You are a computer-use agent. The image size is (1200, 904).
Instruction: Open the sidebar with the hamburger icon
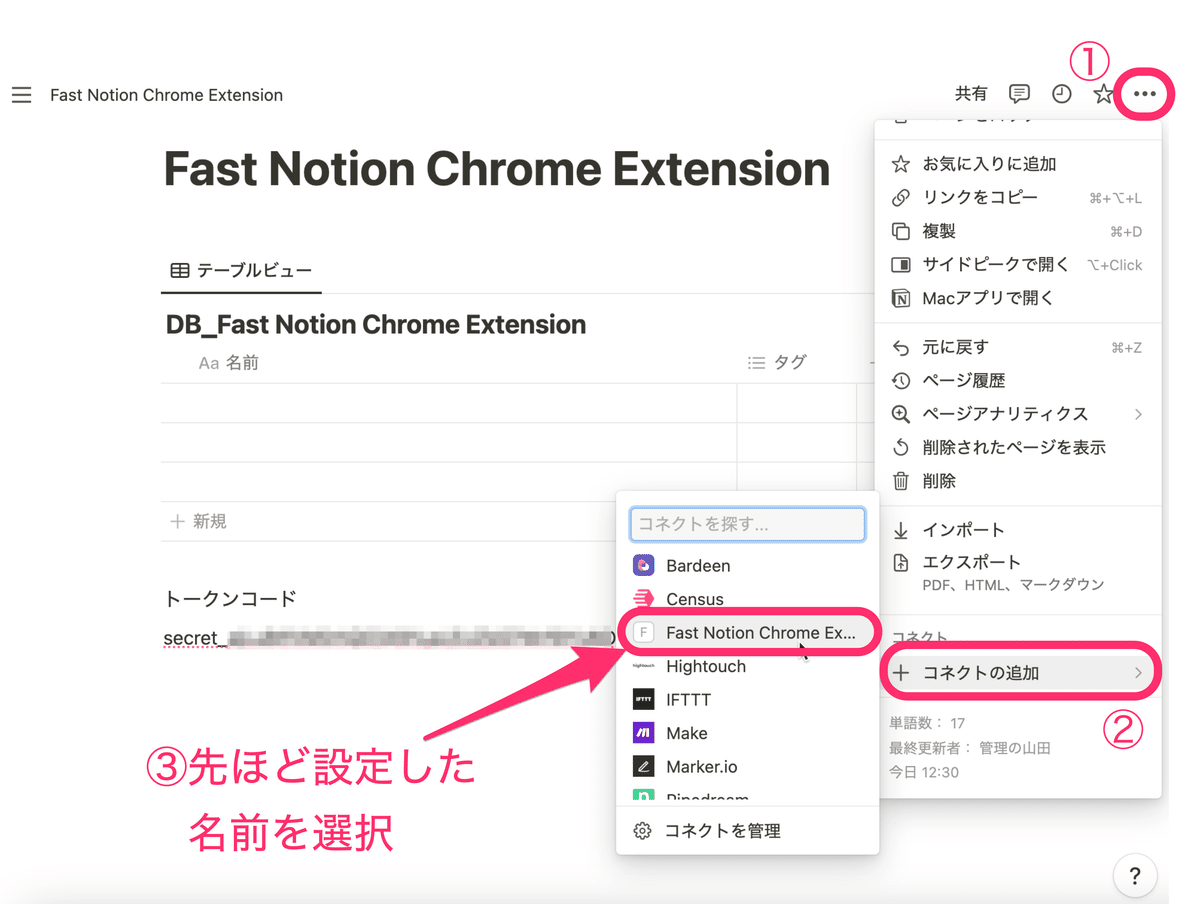[21, 95]
